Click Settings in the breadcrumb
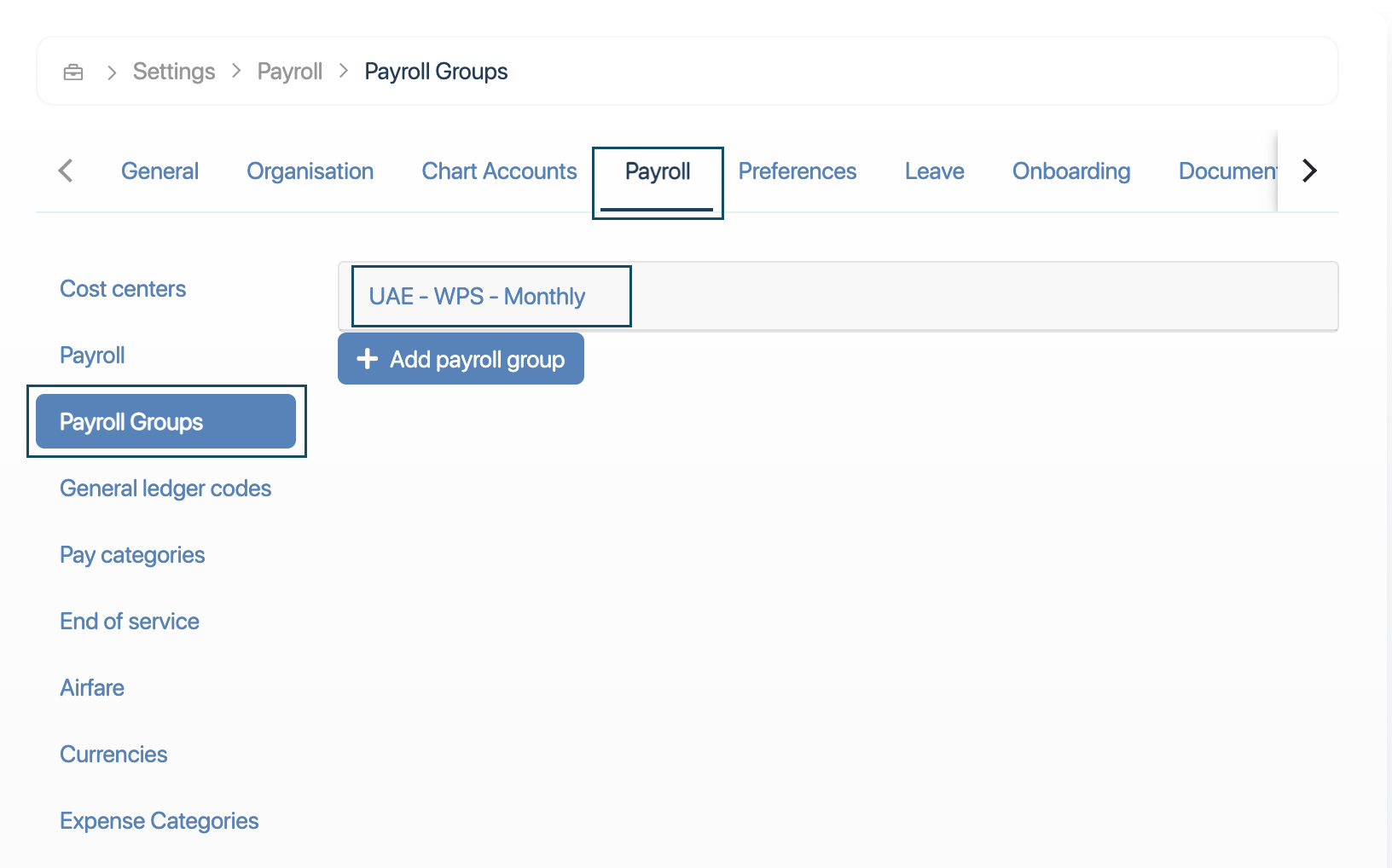This screenshot has height=868, width=1392. pyautogui.click(x=174, y=72)
